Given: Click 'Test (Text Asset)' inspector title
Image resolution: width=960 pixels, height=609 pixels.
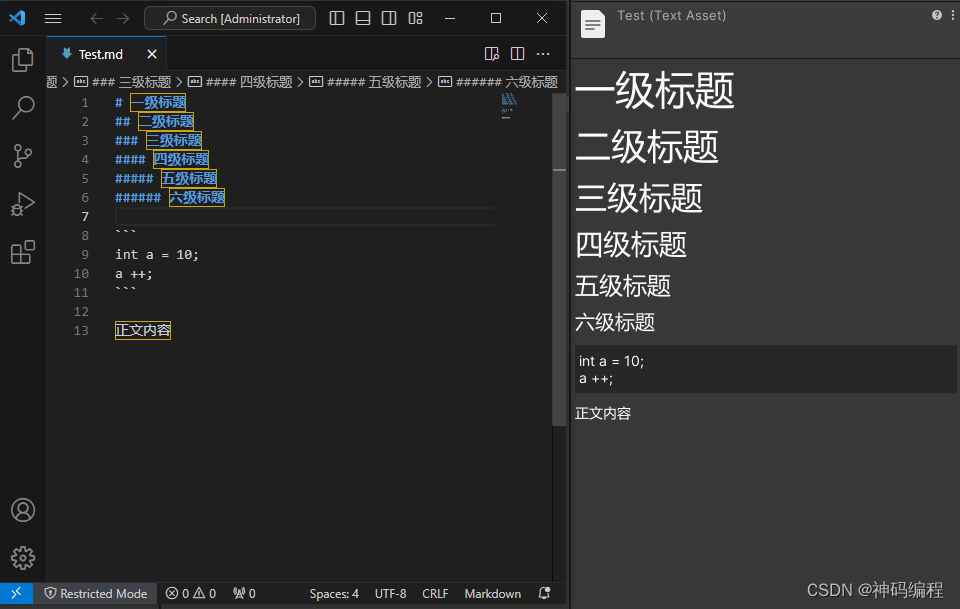Looking at the screenshot, I should 672,15.
